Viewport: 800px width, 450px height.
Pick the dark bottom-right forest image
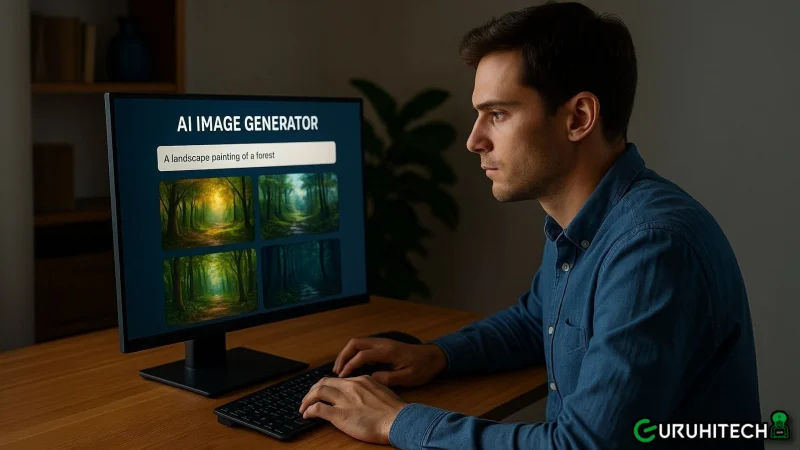(301, 271)
